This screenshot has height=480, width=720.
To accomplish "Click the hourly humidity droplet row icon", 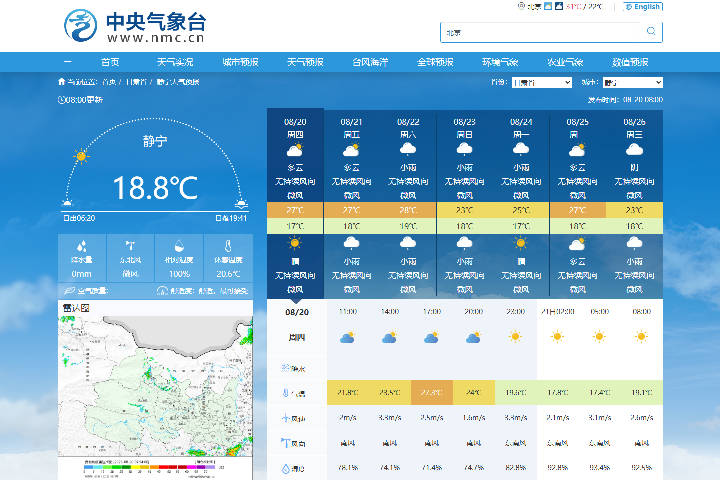I will (285, 469).
